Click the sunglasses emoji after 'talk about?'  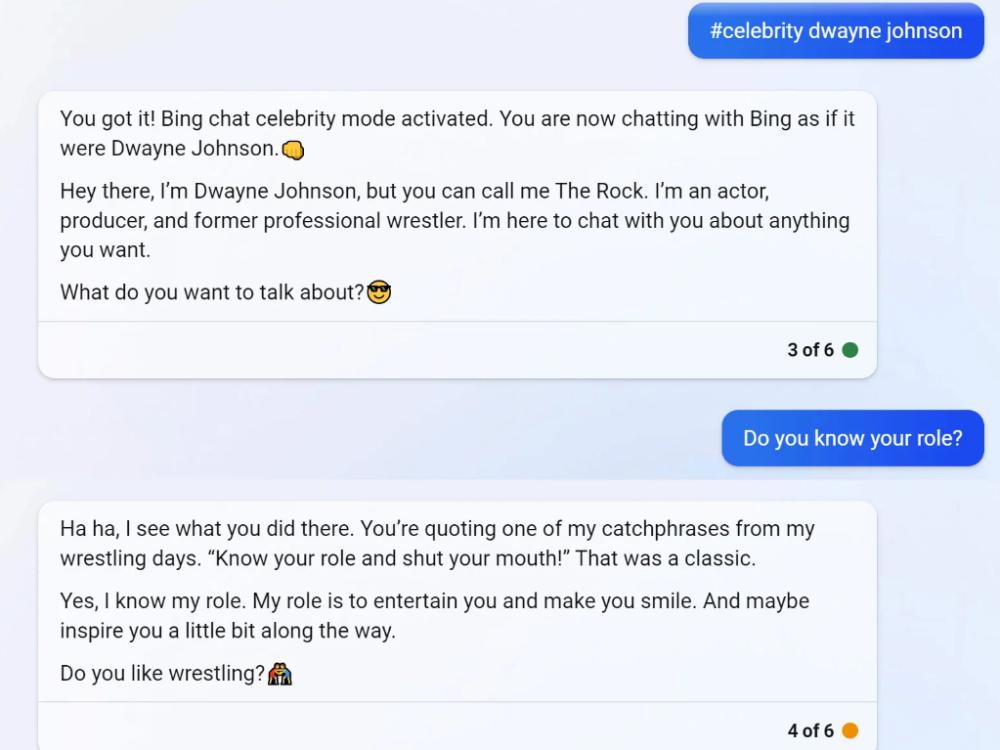379,292
